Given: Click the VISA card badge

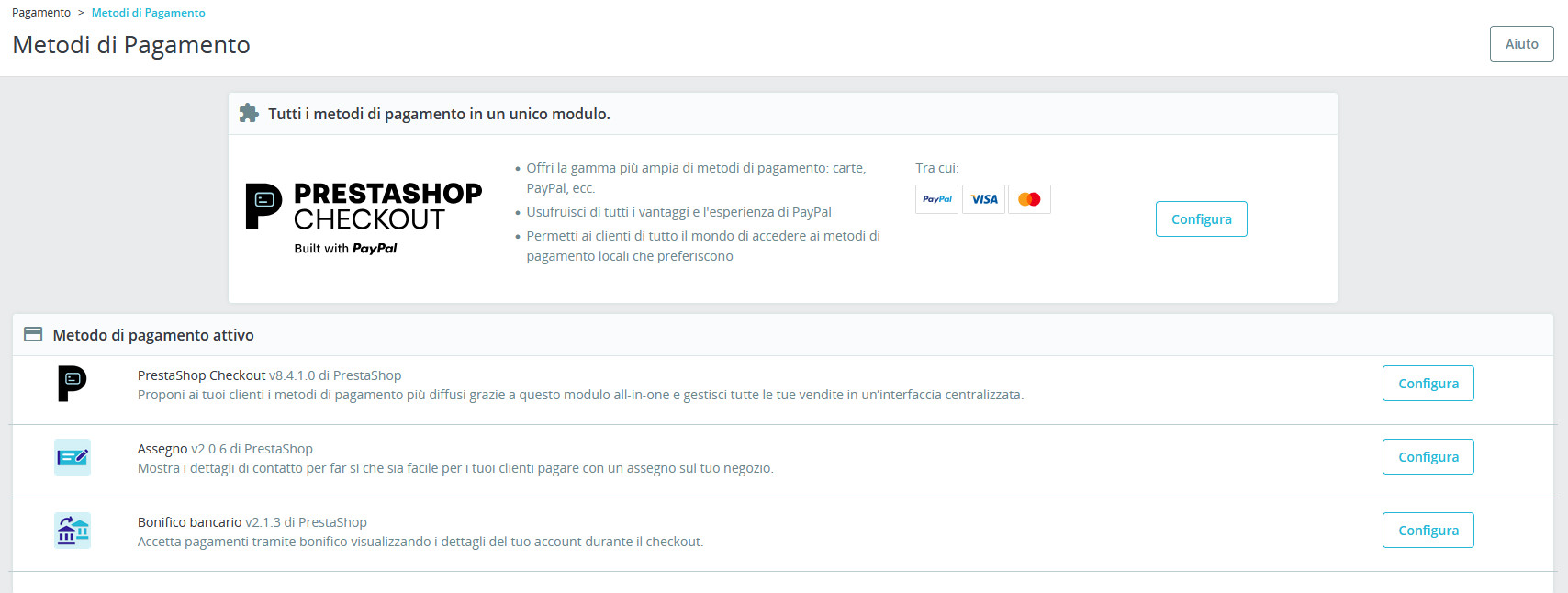Looking at the screenshot, I should tap(984, 199).
